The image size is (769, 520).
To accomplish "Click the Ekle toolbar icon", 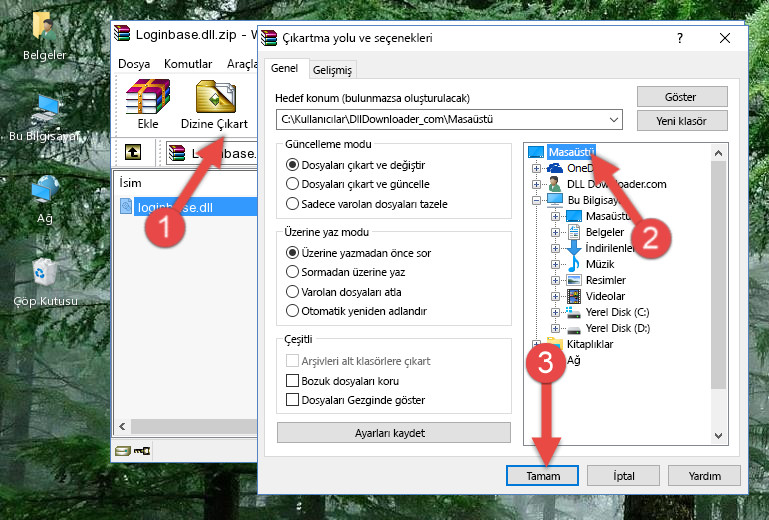I will 147,104.
